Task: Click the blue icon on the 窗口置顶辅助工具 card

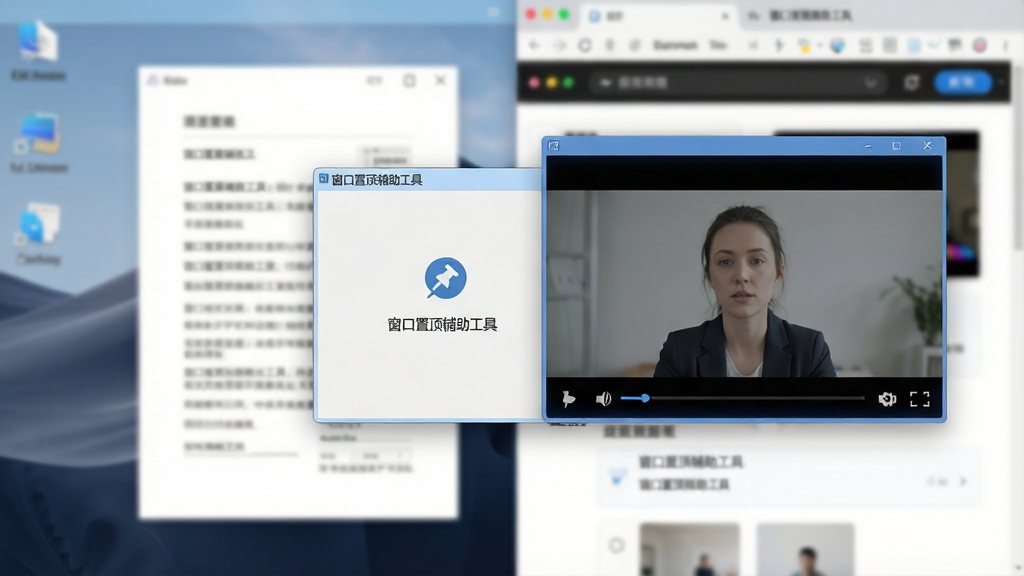Action: [x=616, y=477]
